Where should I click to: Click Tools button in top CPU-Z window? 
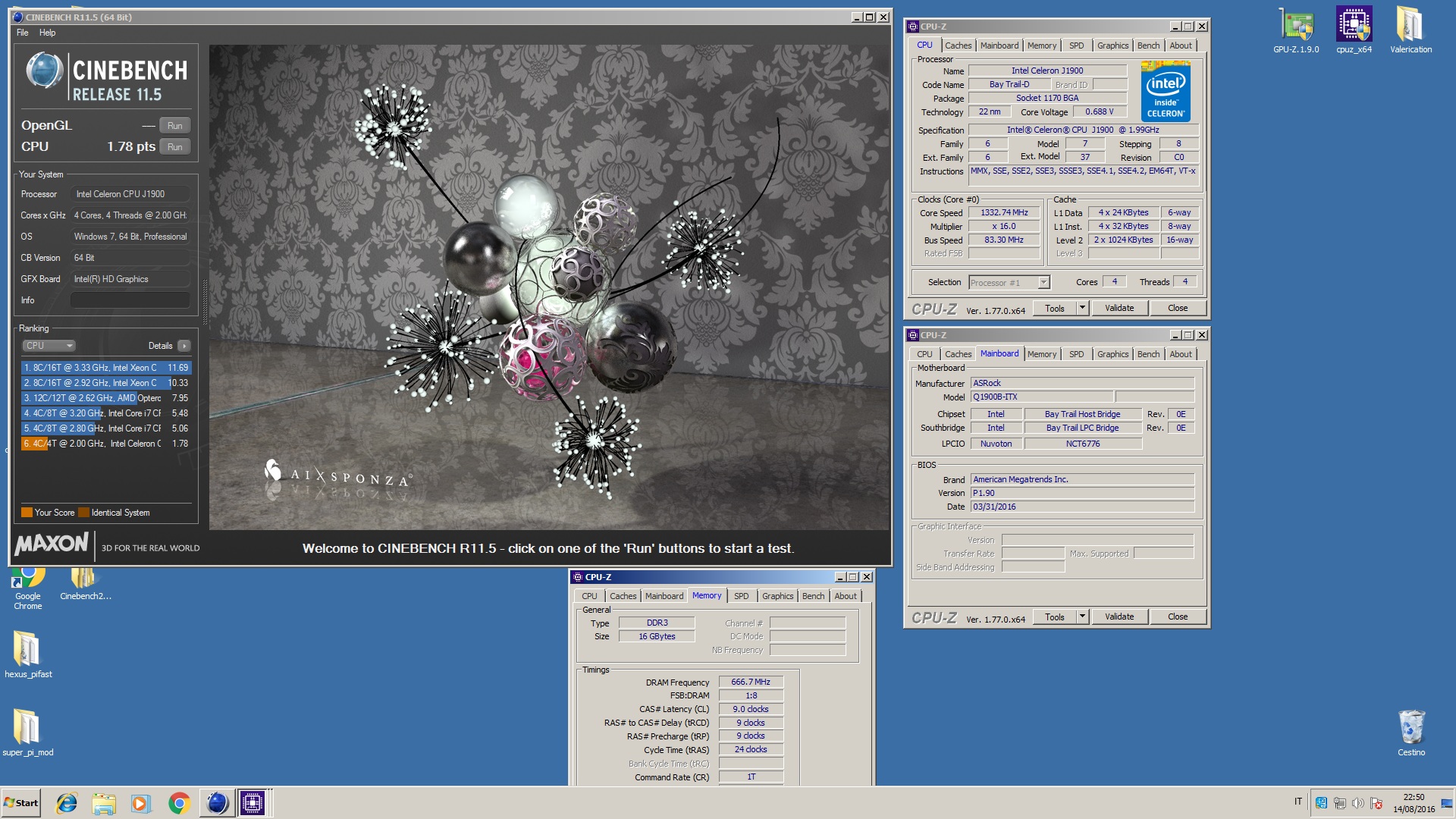coord(1054,309)
